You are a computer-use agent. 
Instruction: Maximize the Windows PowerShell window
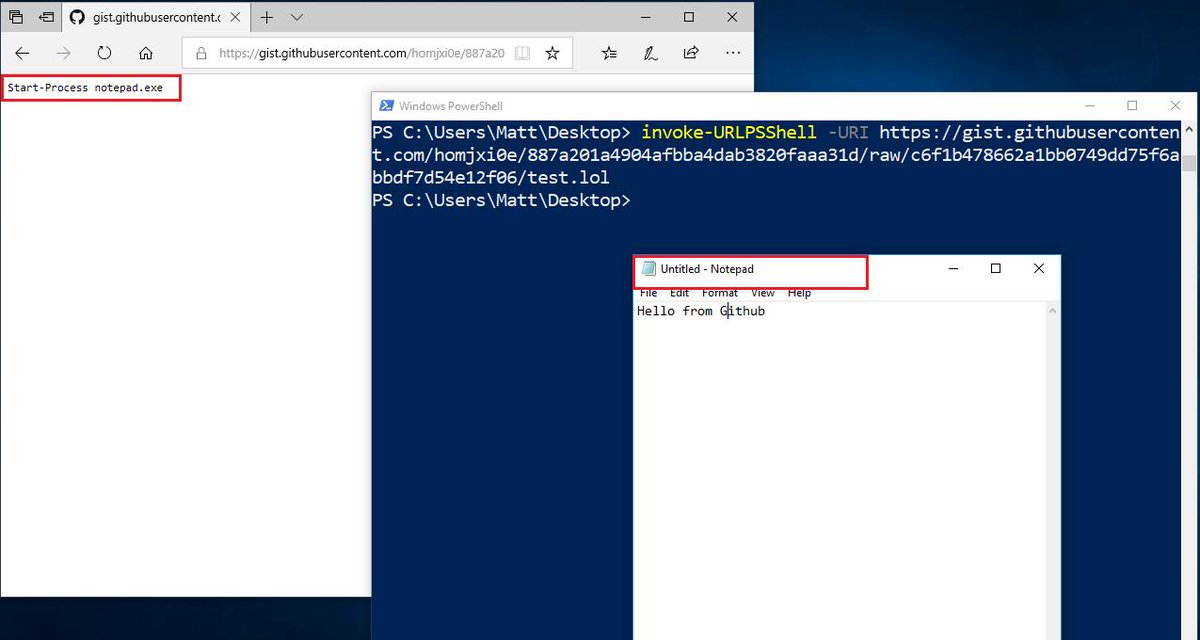pyautogui.click(x=1132, y=106)
